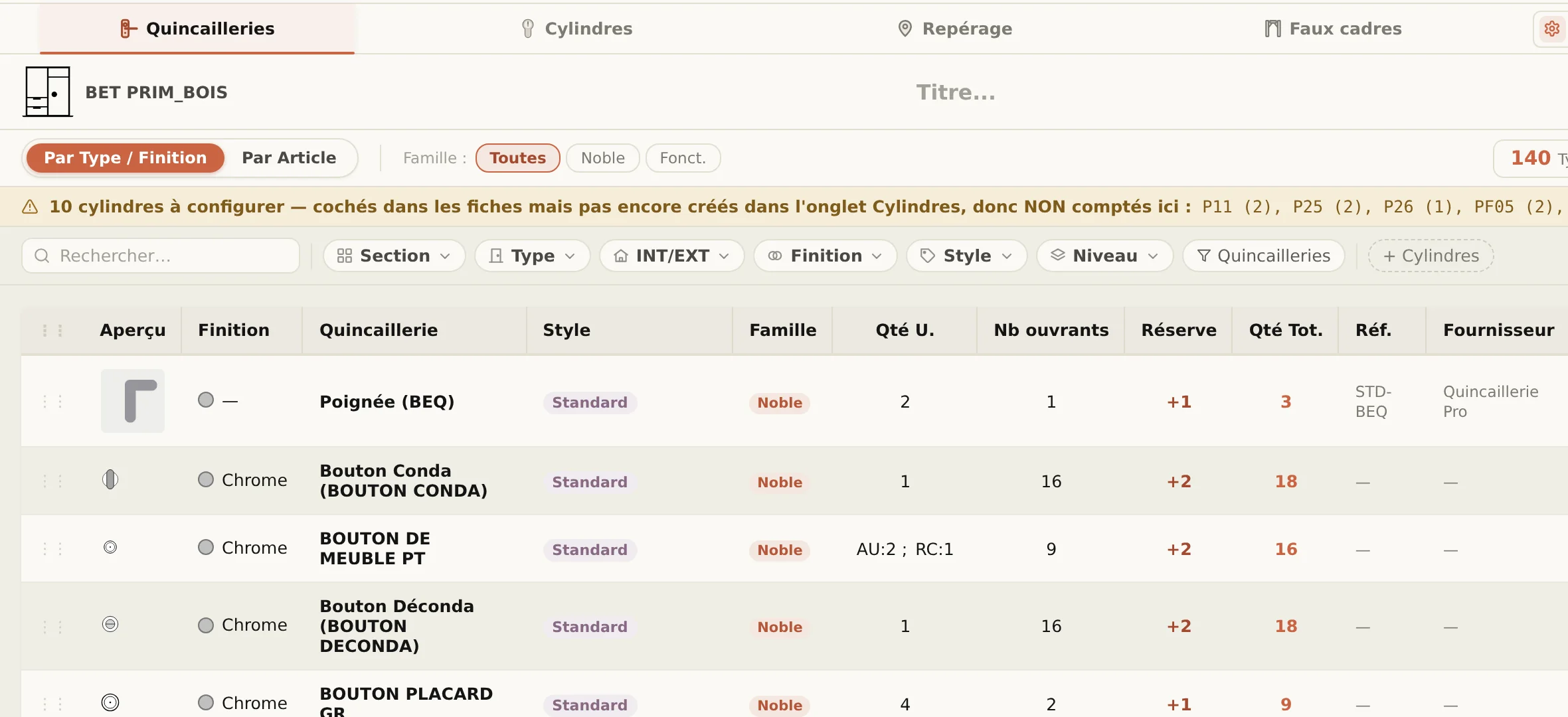Click the Bouton Conda Noble badge

[x=780, y=482]
